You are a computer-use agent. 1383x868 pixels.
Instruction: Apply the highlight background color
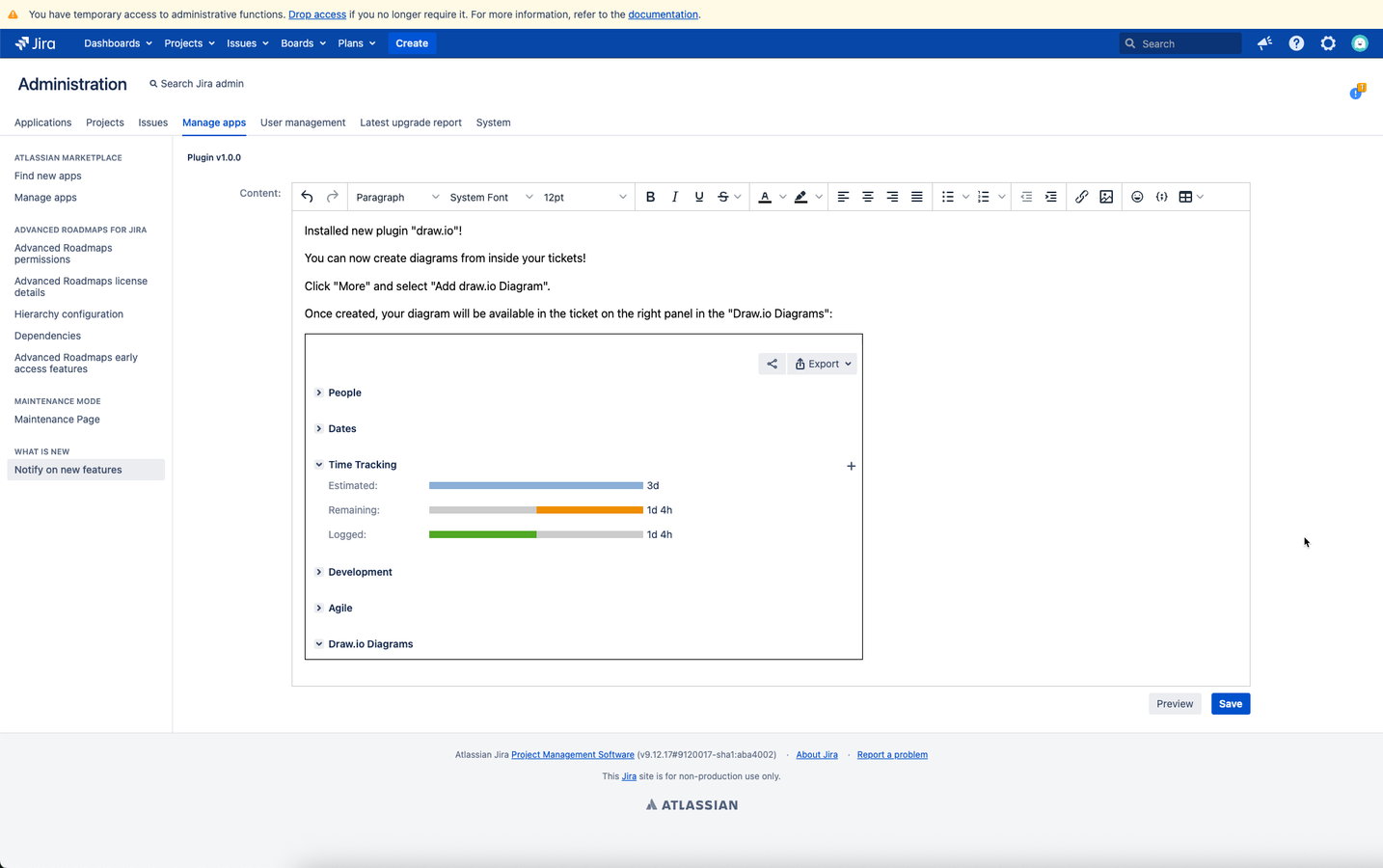pos(800,197)
